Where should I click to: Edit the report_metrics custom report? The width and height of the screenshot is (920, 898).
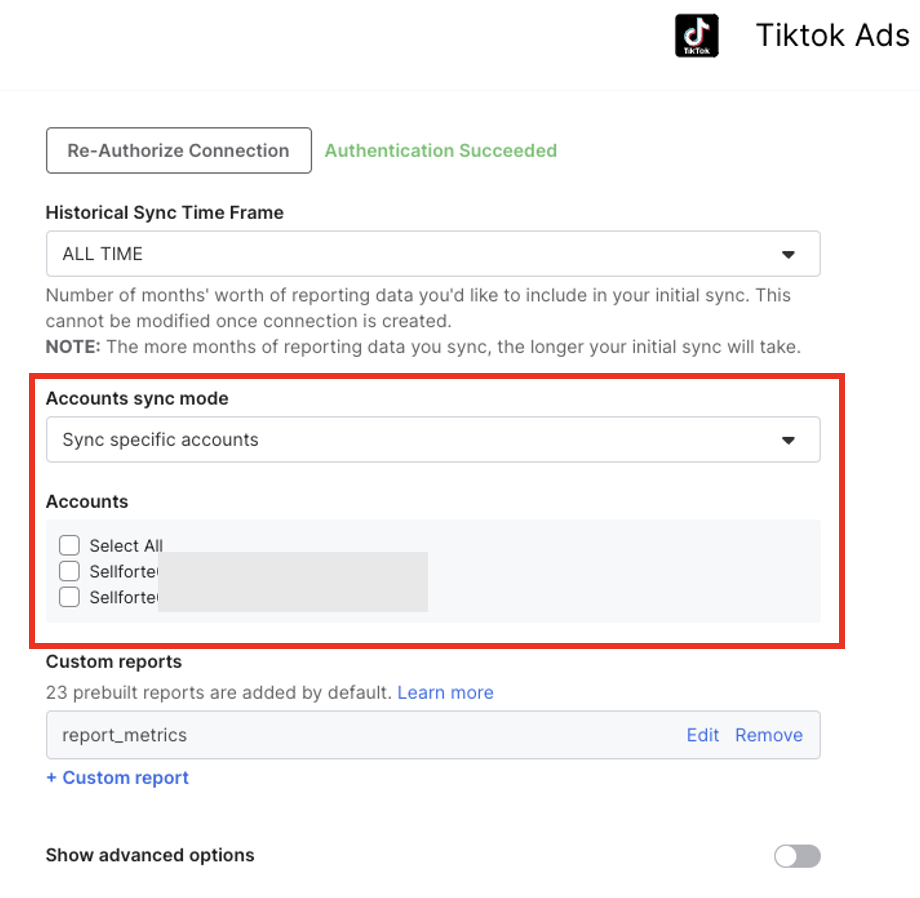[x=702, y=735]
